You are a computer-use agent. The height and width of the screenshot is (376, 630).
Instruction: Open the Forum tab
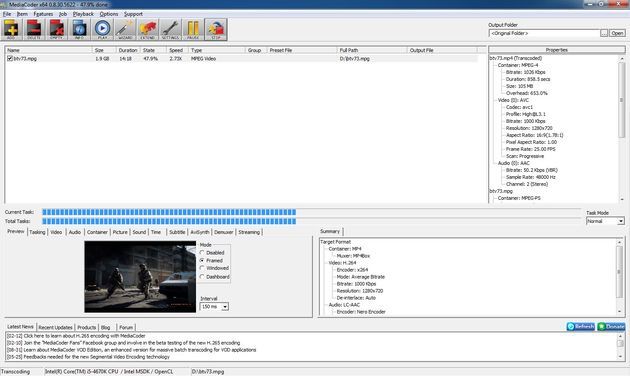point(126,327)
